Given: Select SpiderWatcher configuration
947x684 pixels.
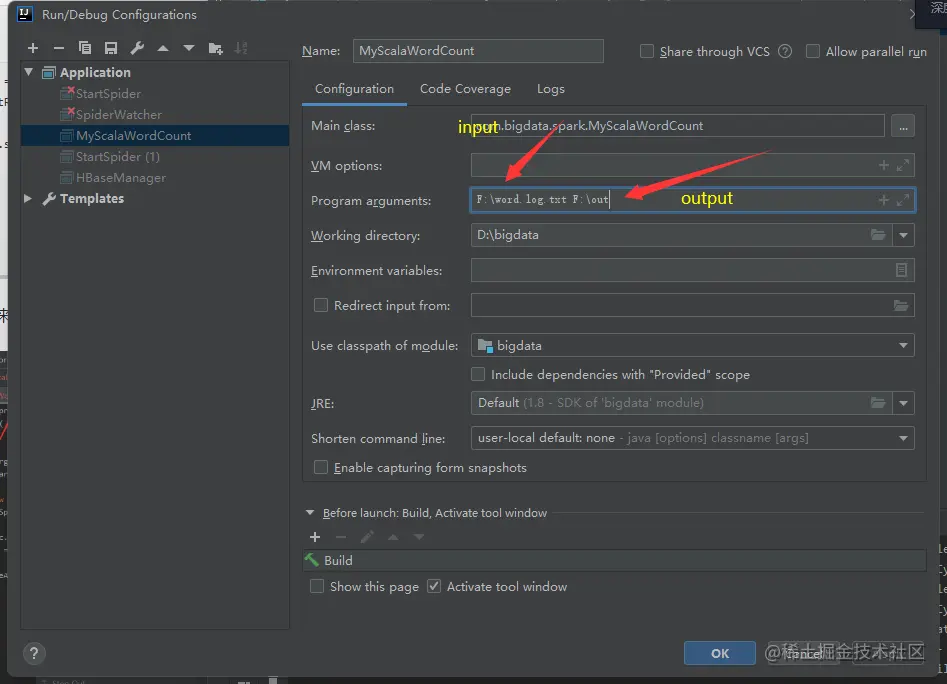Looking at the screenshot, I should click(118, 115).
